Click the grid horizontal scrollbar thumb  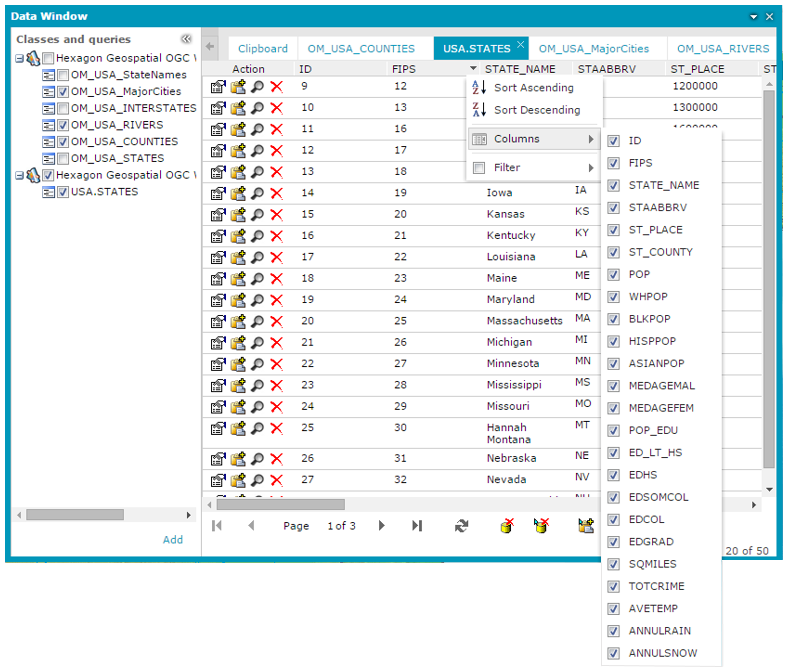(x=281, y=504)
